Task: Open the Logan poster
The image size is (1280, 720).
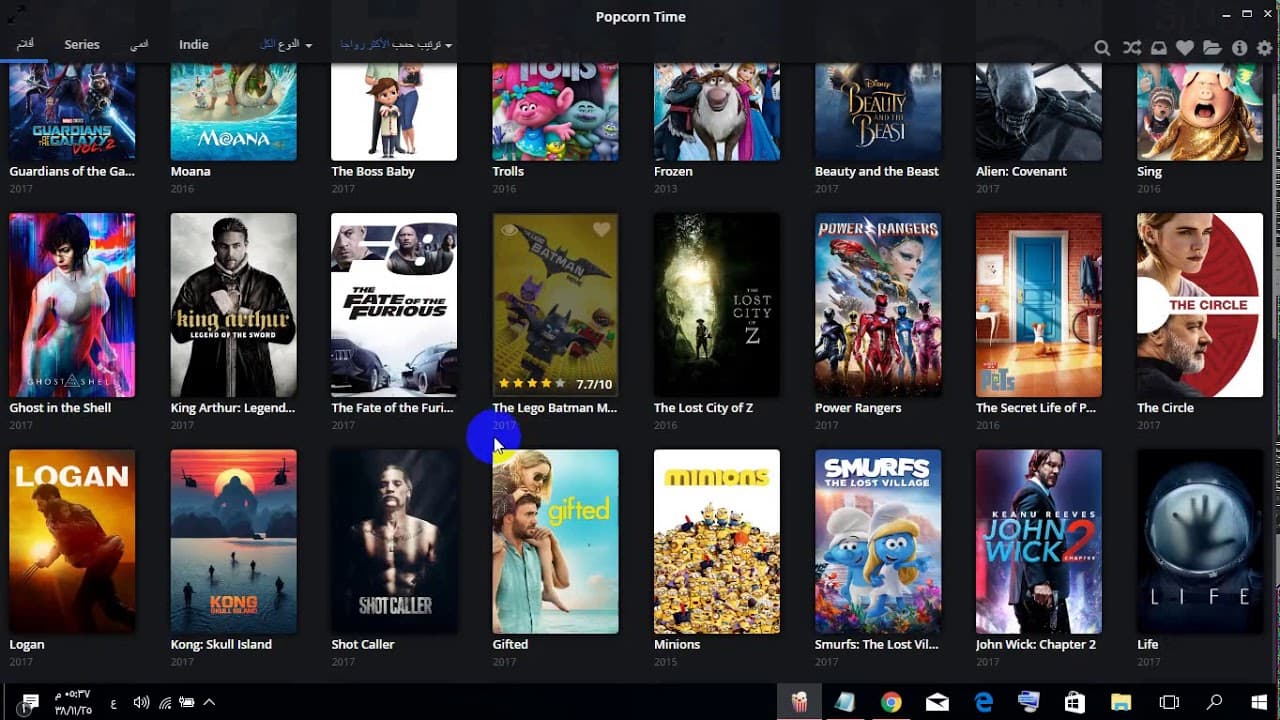Action: (x=72, y=542)
